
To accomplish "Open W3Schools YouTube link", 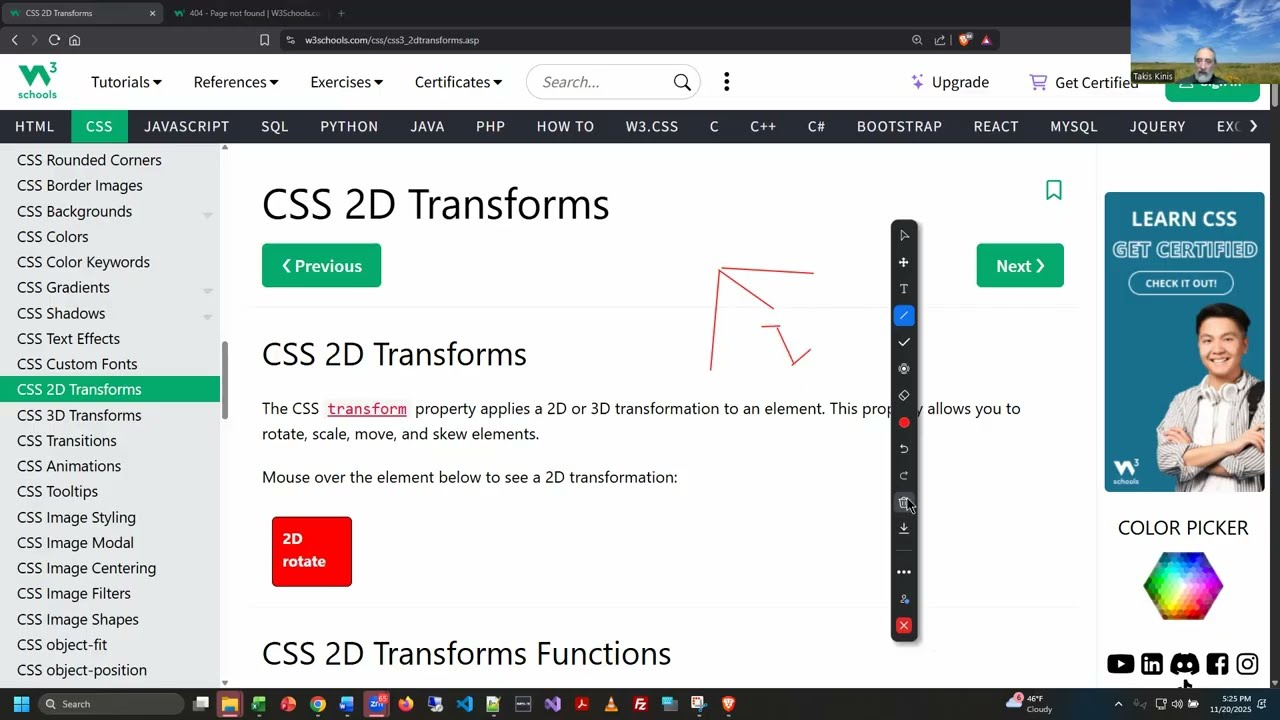I will click(1120, 664).
